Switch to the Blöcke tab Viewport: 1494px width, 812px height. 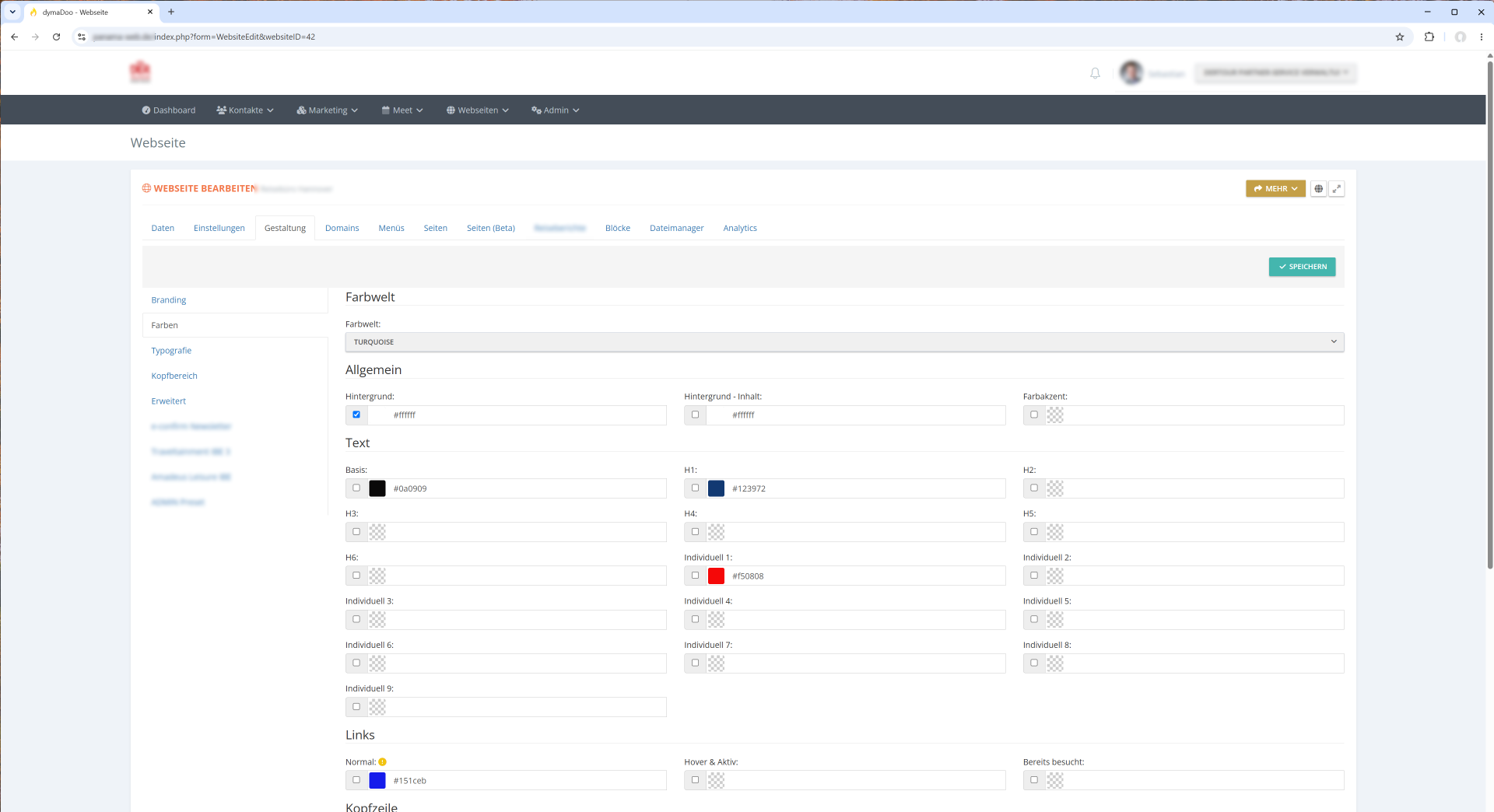618,228
